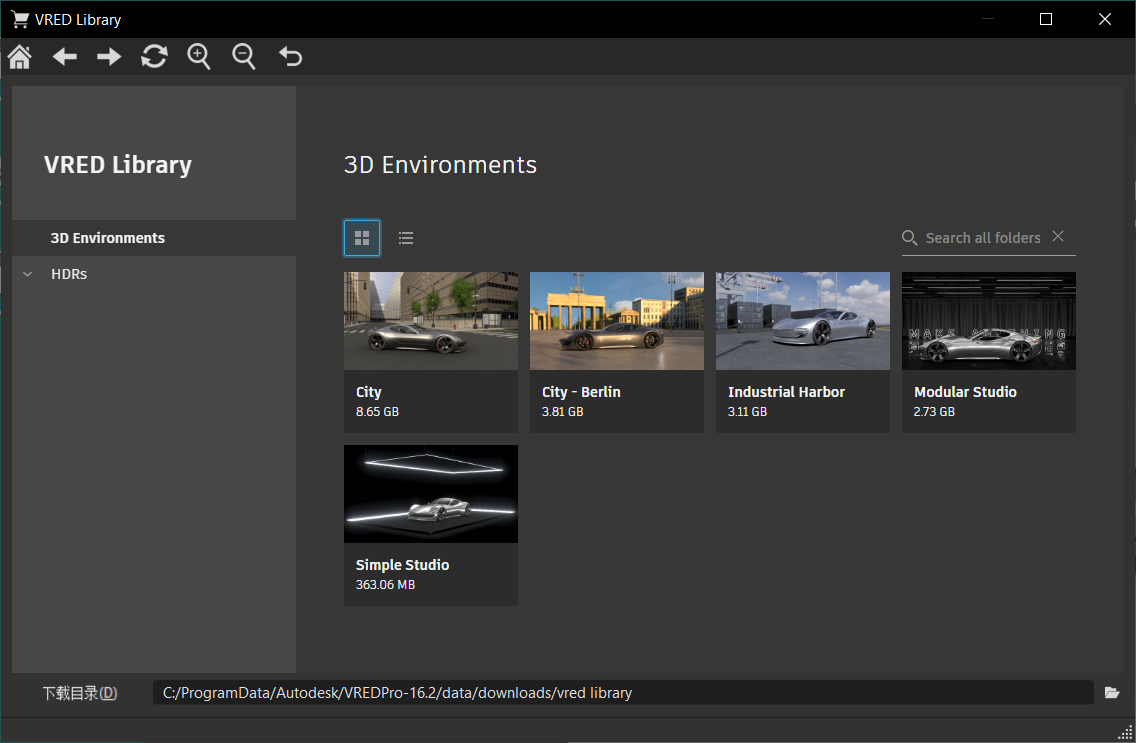
Task: Expand the HDRs chevron
Action: coord(28,274)
